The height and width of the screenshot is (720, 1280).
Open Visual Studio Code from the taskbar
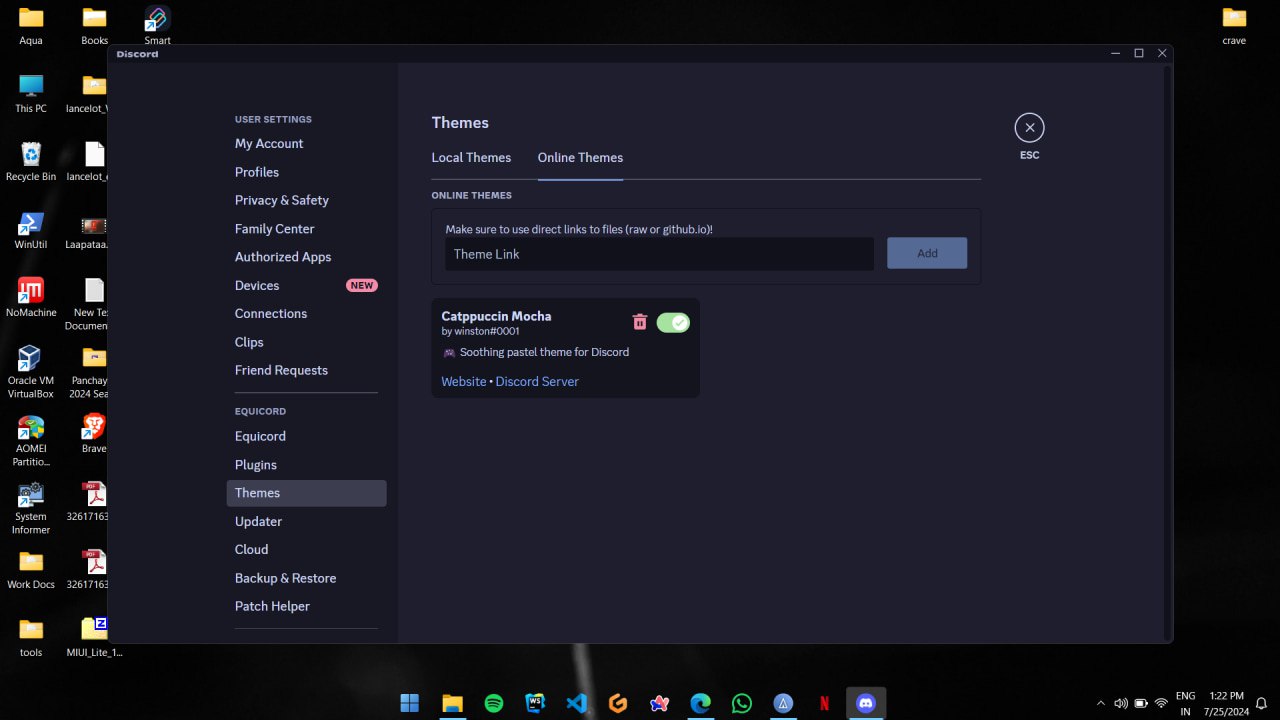(577, 703)
